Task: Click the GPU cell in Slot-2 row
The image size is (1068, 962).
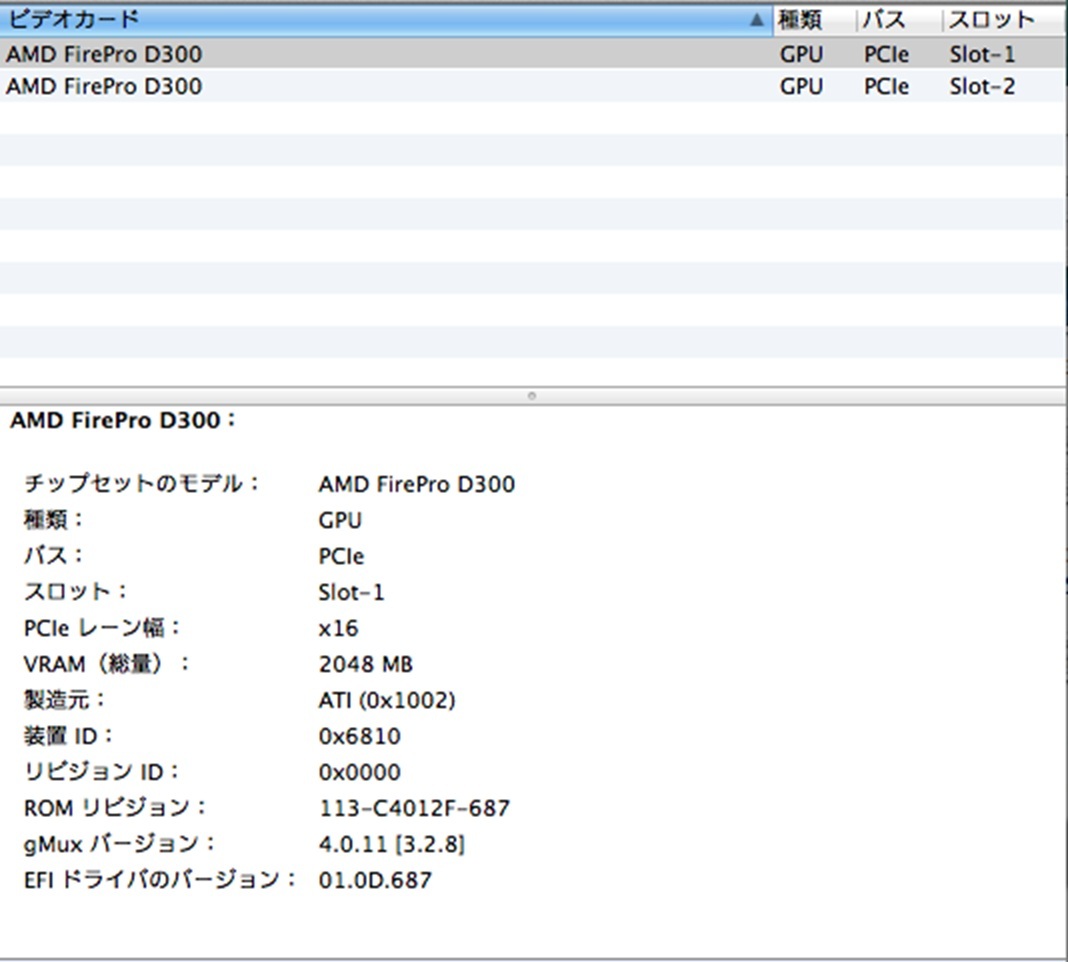Action: (801, 87)
